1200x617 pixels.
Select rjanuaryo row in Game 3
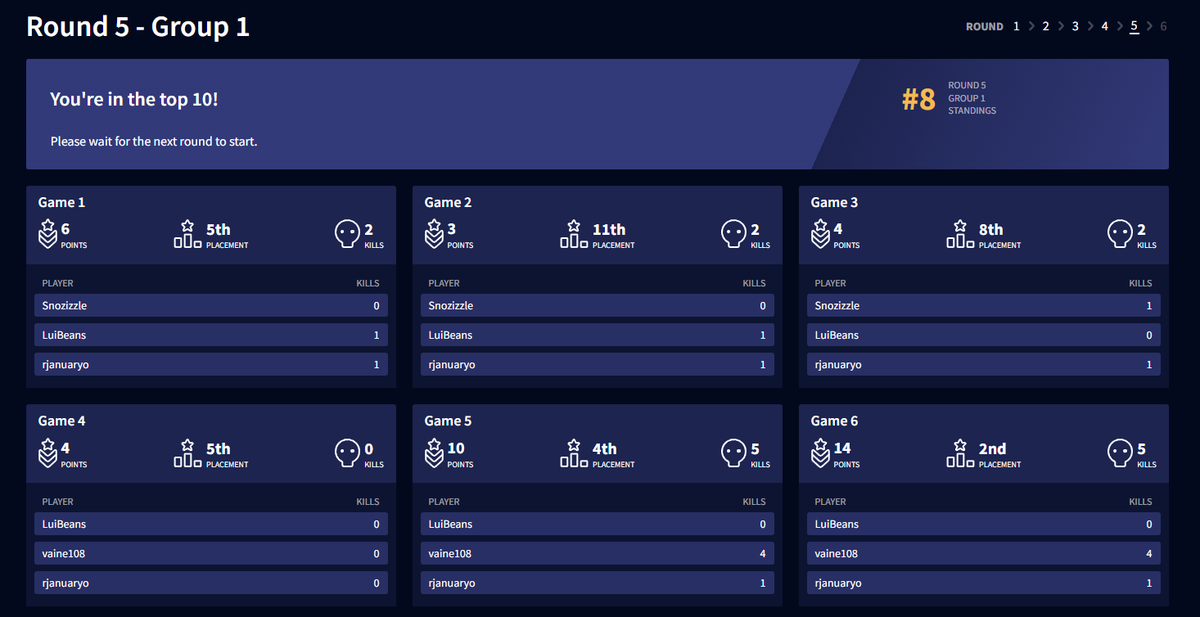[984, 365]
